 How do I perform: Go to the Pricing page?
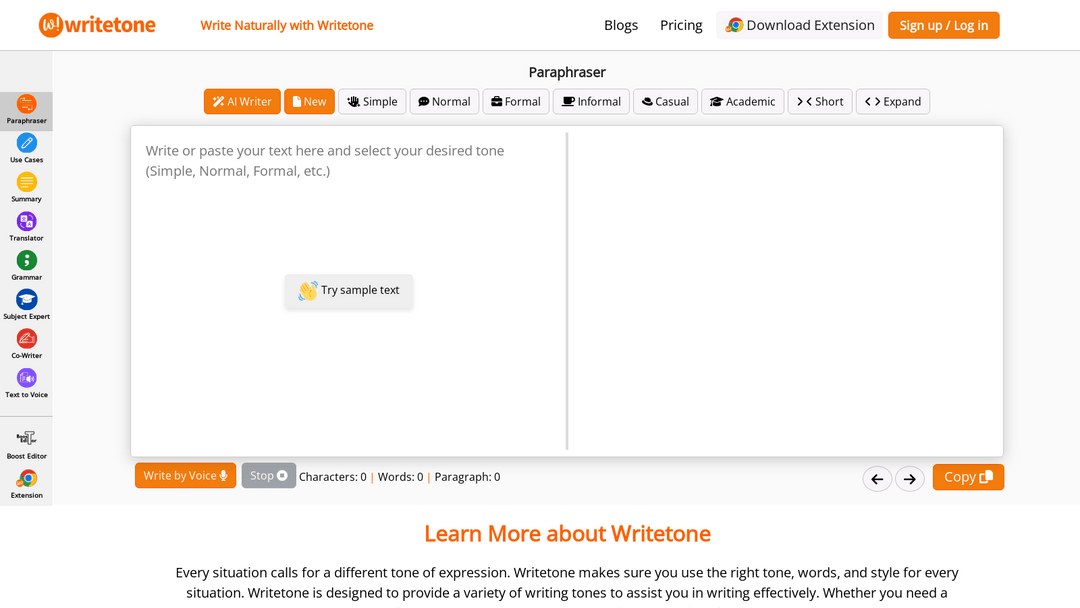681,25
